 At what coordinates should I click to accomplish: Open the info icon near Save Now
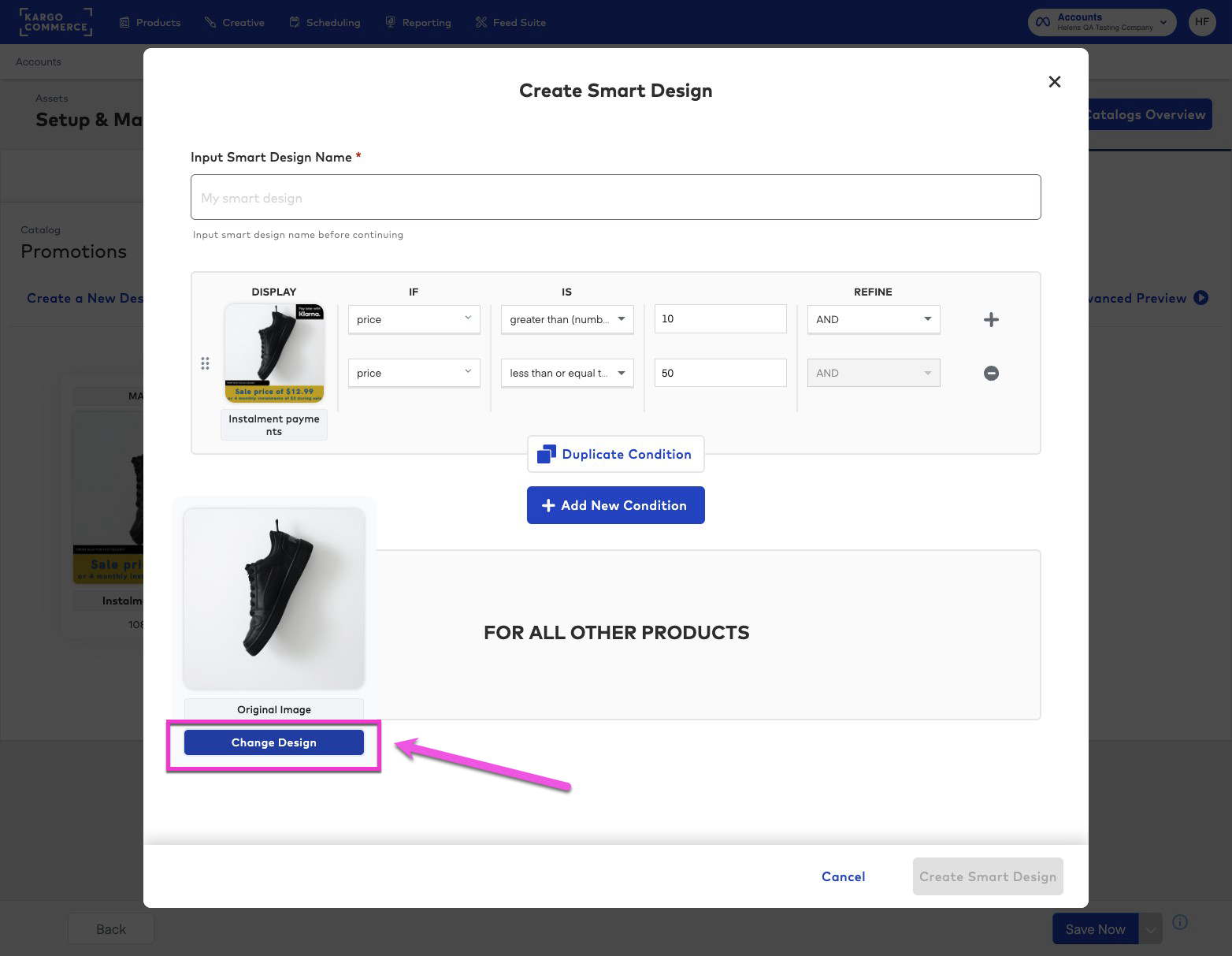(x=1180, y=922)
